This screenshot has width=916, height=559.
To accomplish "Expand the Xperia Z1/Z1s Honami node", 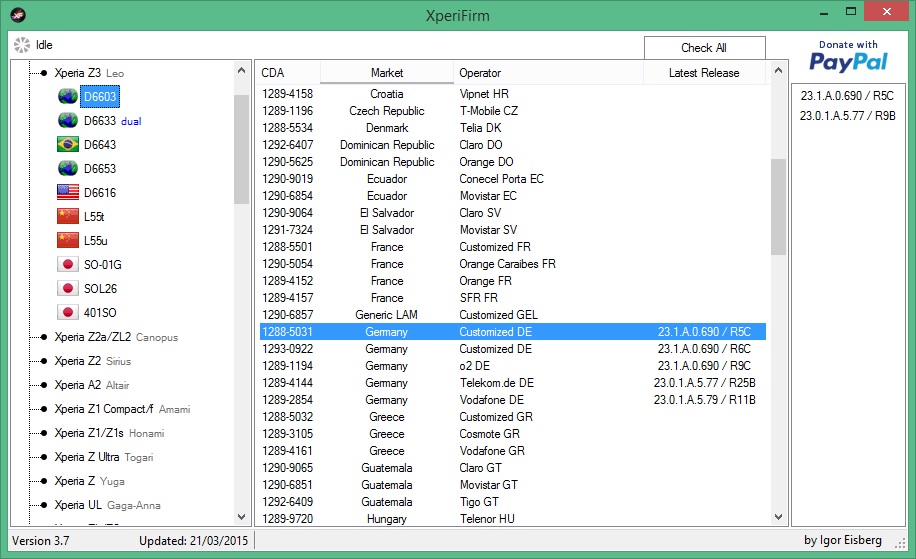I will [44, 433].
